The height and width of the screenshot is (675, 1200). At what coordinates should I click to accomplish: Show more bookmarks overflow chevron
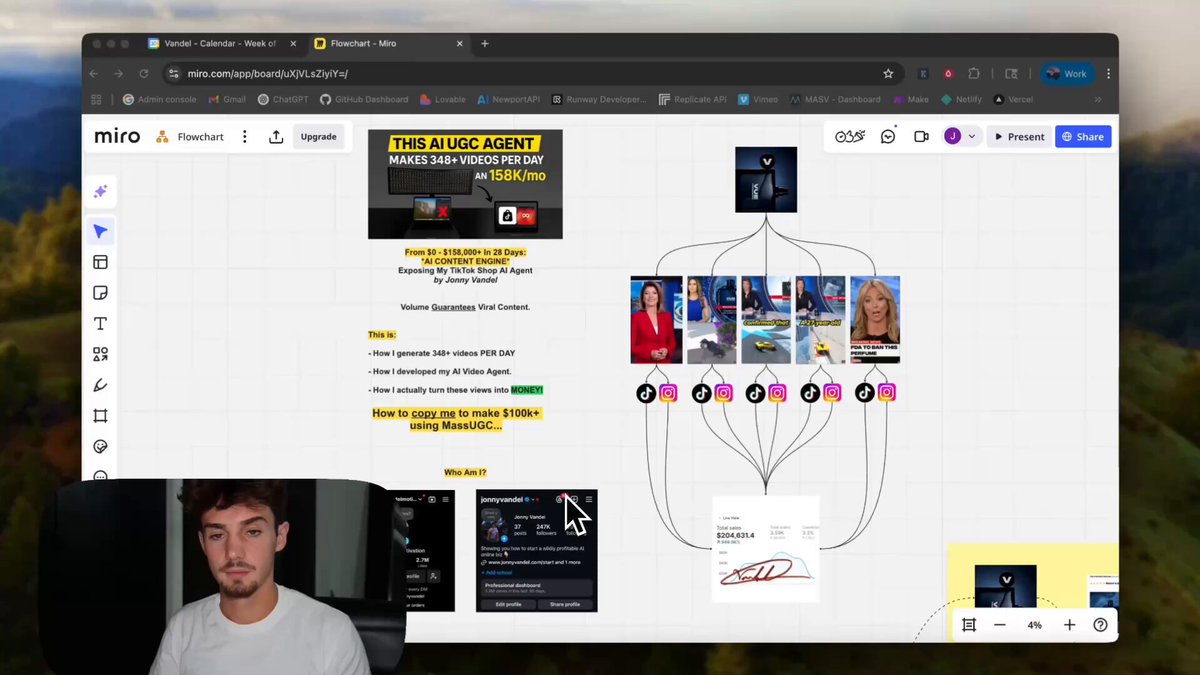(x=1098, y=99)
